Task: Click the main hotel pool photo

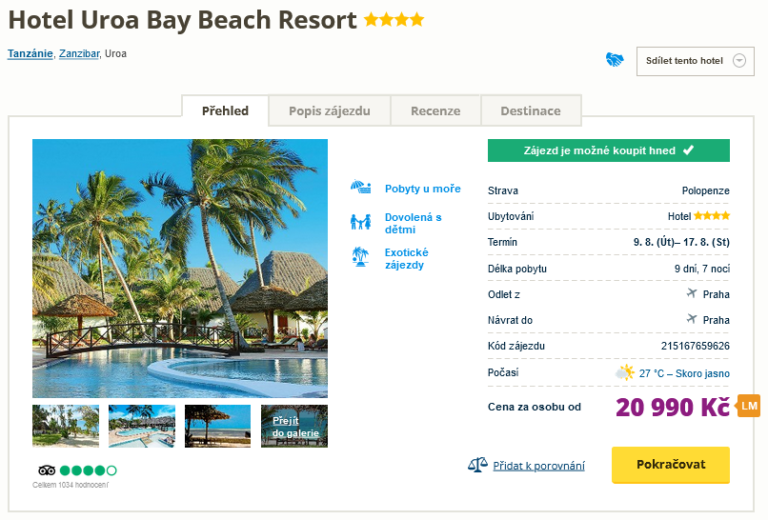Action: 180,268
